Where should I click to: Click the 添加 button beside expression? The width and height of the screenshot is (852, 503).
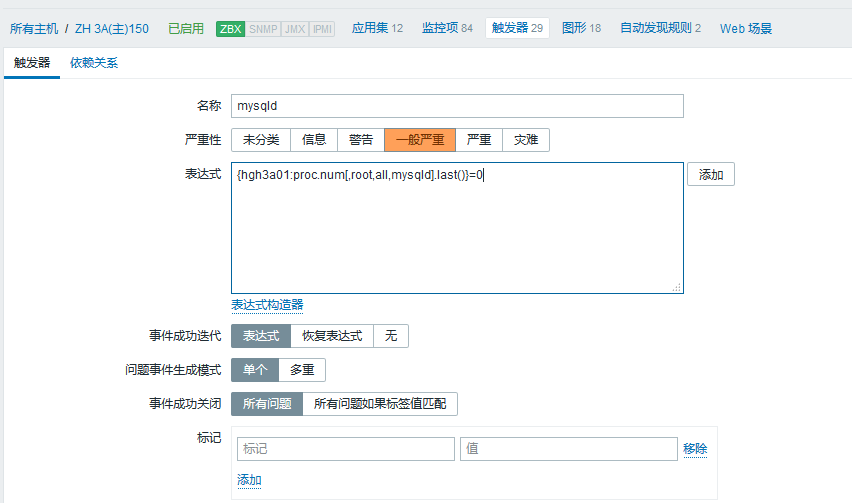click(711, 175)
